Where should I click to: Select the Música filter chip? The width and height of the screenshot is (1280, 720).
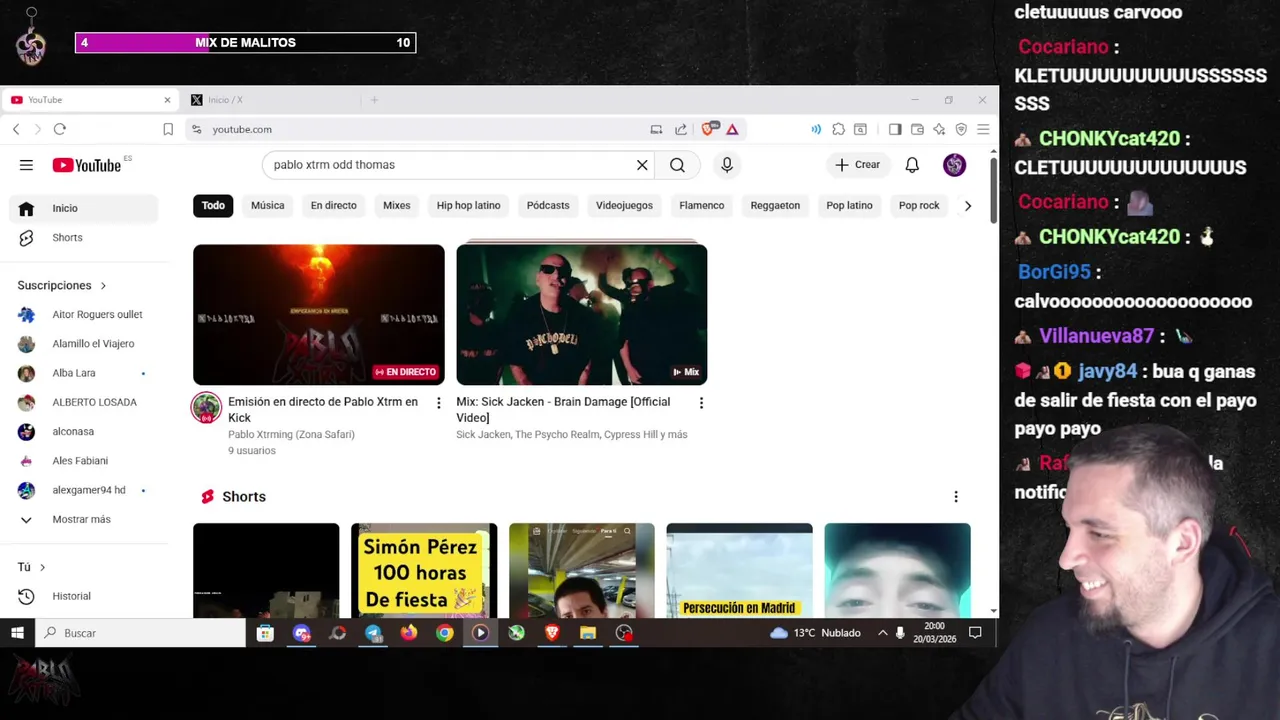pos(267,205)
